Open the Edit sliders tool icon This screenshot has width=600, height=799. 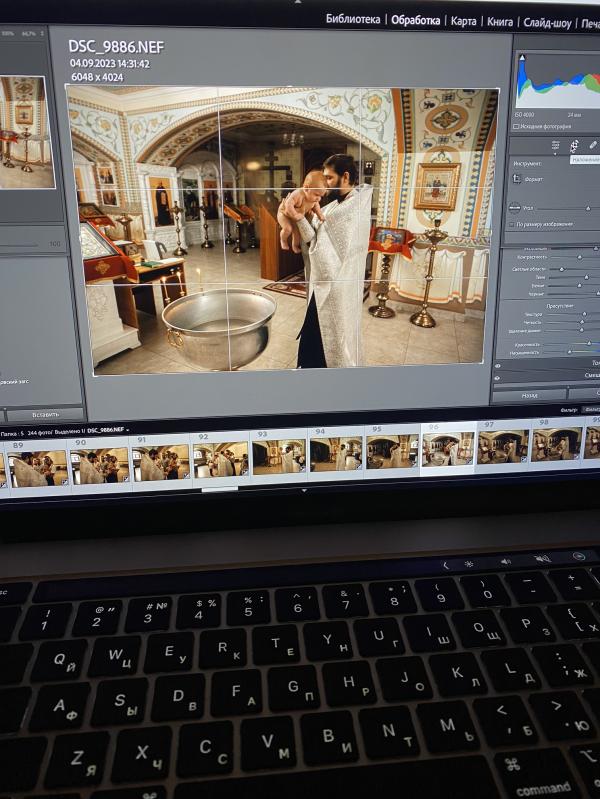[556, 146]
